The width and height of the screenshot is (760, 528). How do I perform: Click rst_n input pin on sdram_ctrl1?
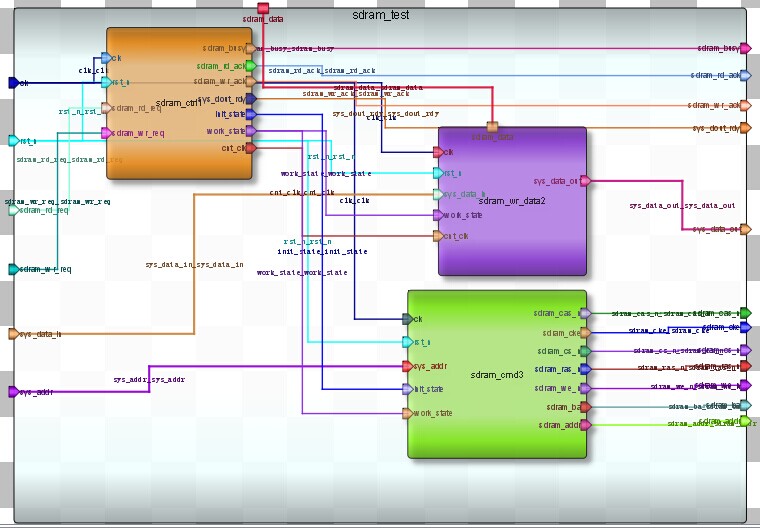(x=106, y=82)
